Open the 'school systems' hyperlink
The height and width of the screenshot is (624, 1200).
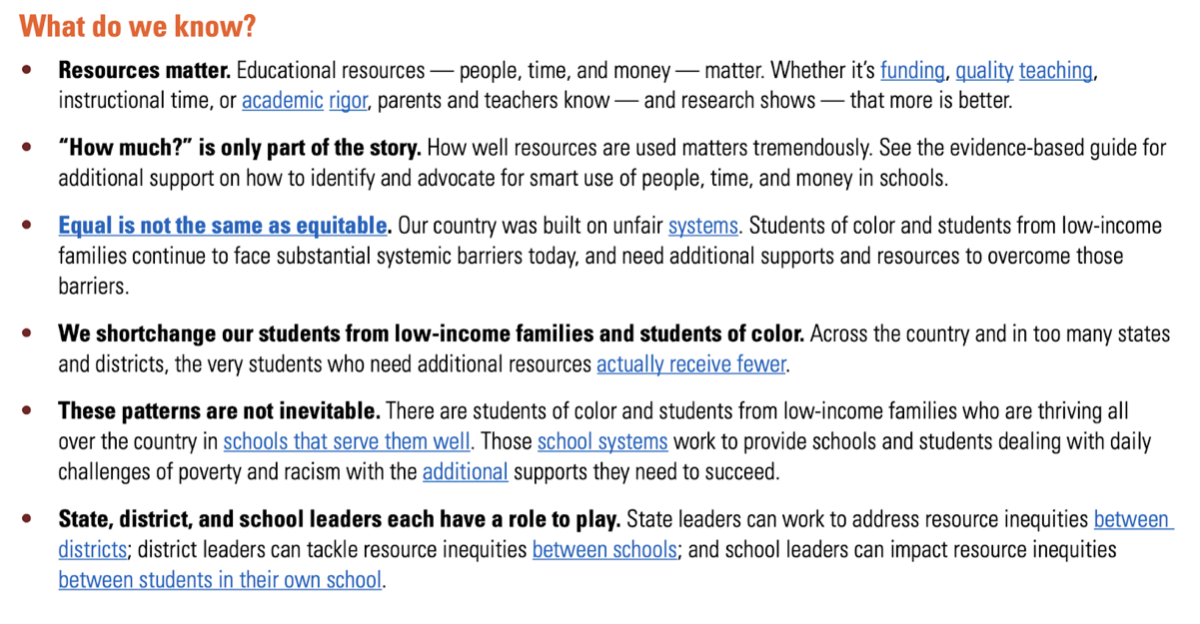click(x=603, y=442)
